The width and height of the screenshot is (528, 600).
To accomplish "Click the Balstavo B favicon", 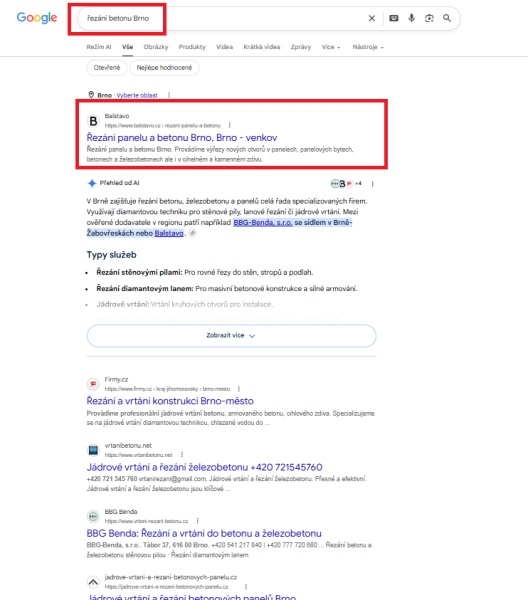I will point(93,121).
